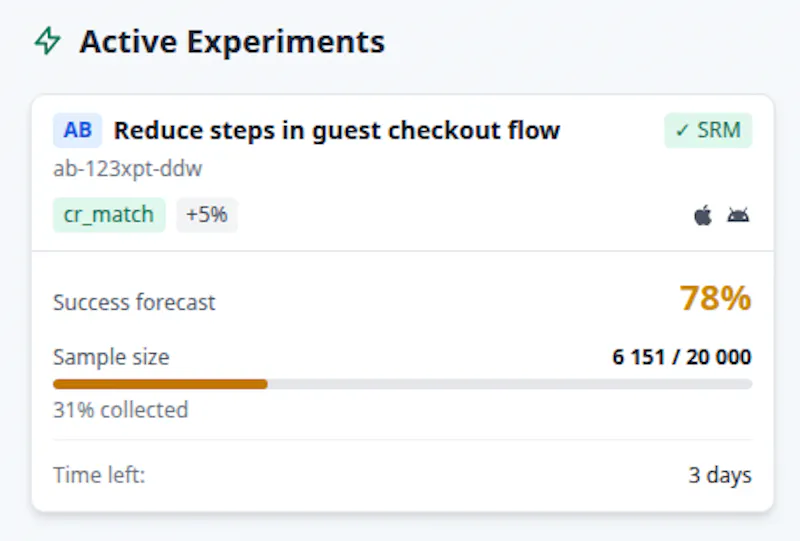Click the 31% collected text
The width and height of the screenshot is (800, 541).
tap(120, 410)
